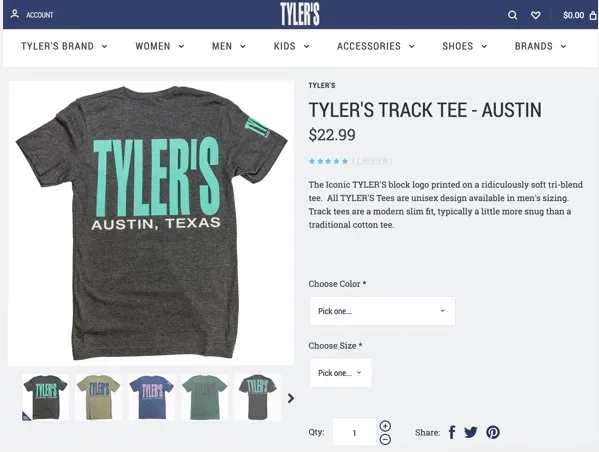Click the TYLER'S brand link above title
The image size is (599, 452).
(x=322, y=85)
